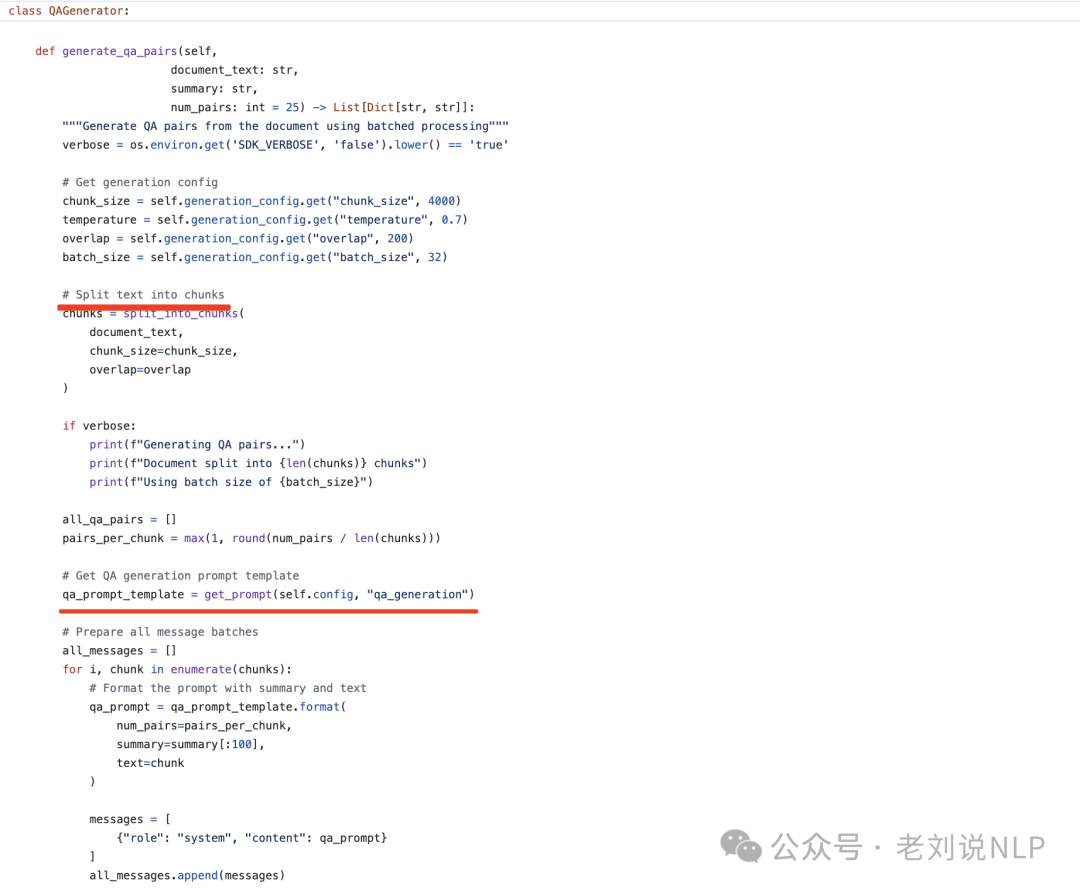The width and height of the screenshot is (1080, 891).
Task: Click comment '# Format the prompt with summary and text'
Action: click(x=228, y=689)
